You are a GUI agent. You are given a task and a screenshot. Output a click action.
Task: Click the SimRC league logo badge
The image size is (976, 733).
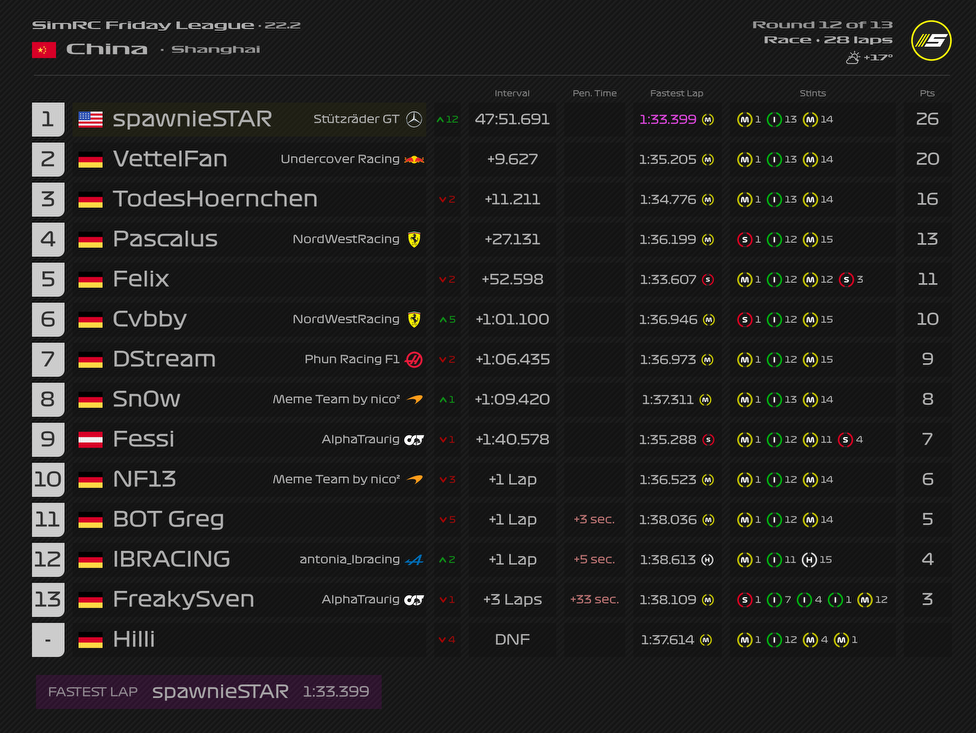[x=931, y=40]
